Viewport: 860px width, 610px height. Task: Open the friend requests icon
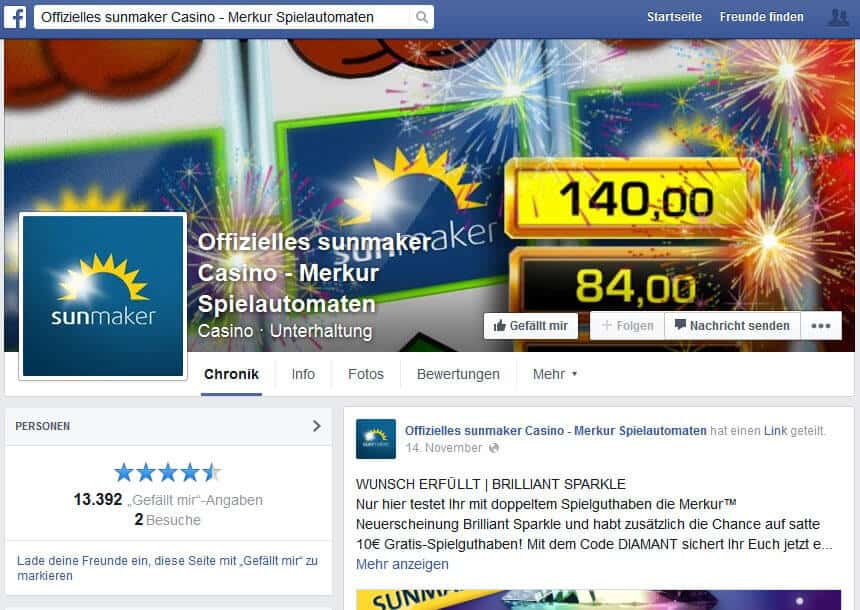tap(838, 18)
